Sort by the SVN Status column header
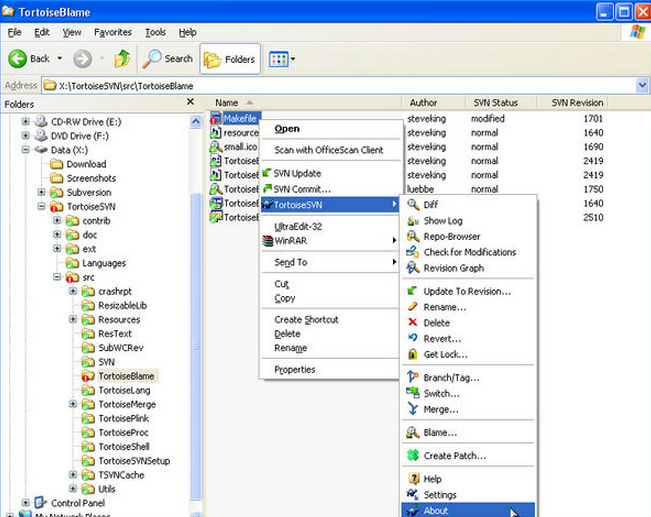Screen dimensions: 651x517 pyautogui.click(x=495, y=103)
